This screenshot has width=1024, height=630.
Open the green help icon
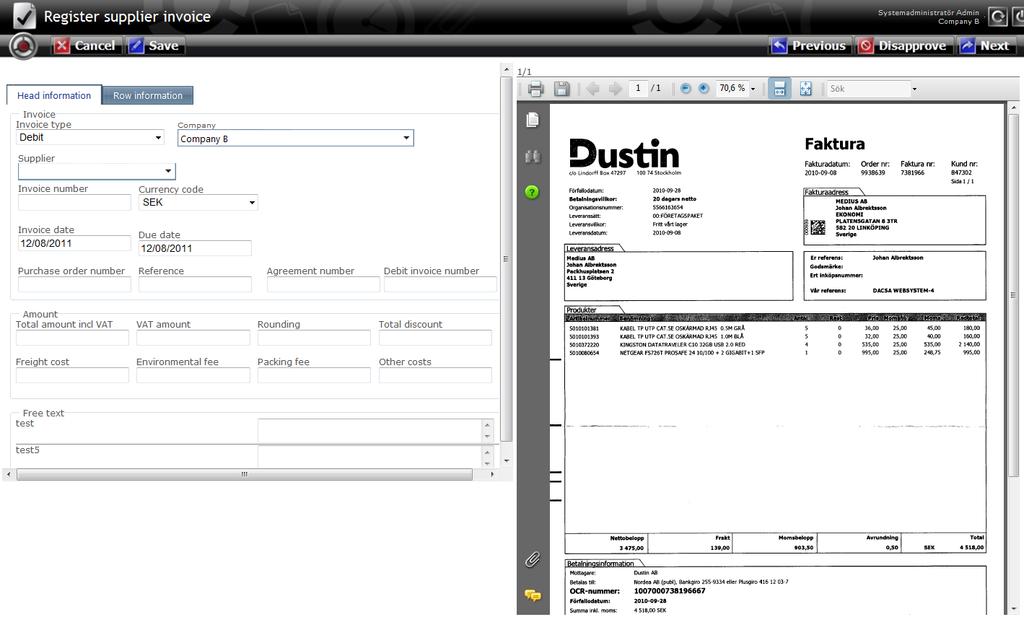pyautogui.click(x=532, y=192)
